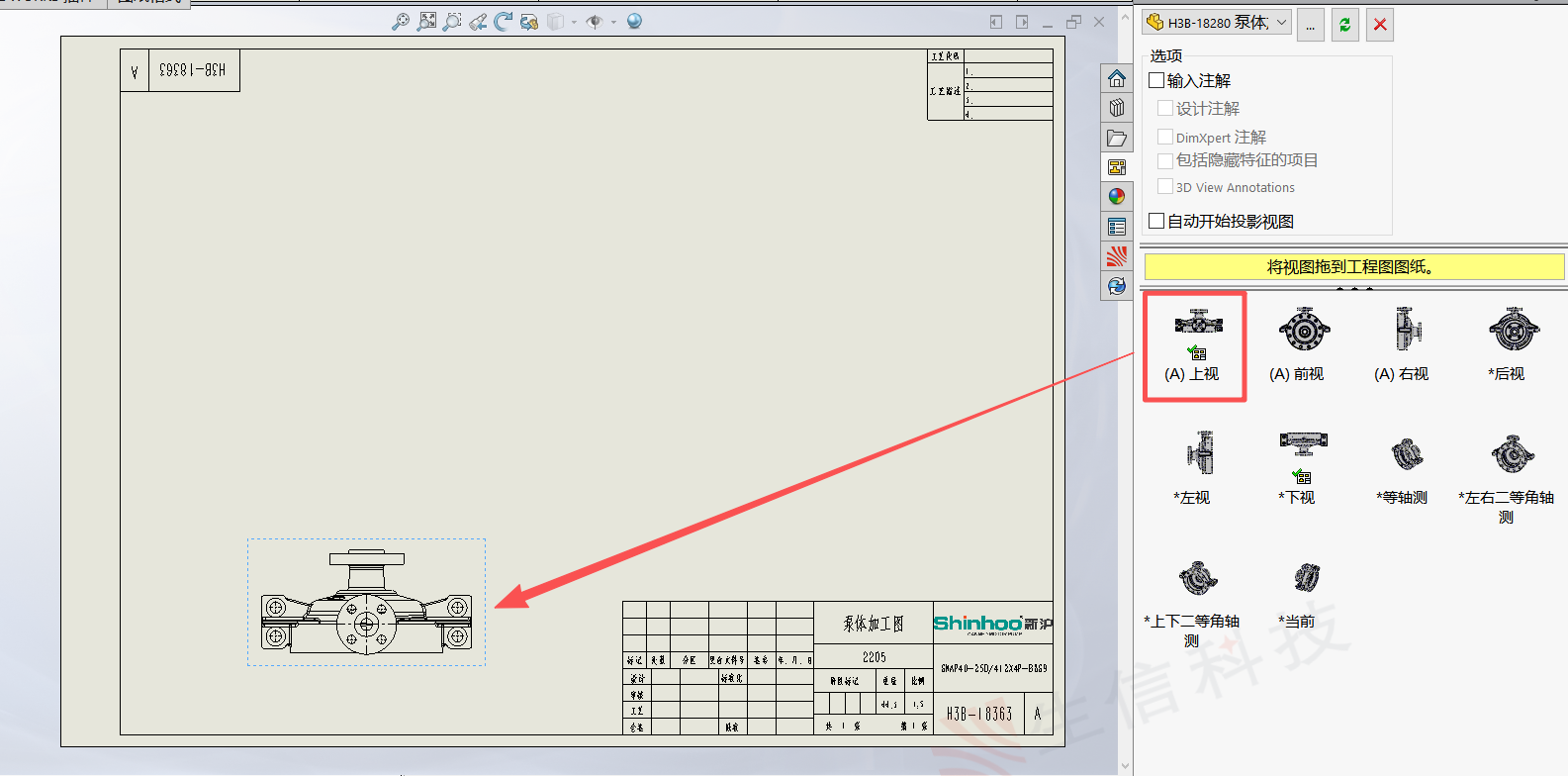The image size is (1568, 776).
Task: Enable the 输入注解 checkbox
Action: (x=1156, y=80)
